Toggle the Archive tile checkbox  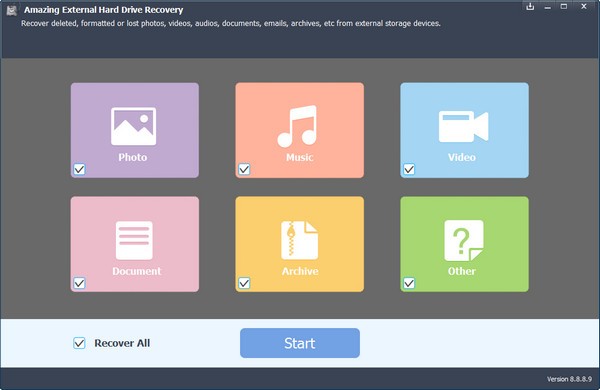coord(244,283)
